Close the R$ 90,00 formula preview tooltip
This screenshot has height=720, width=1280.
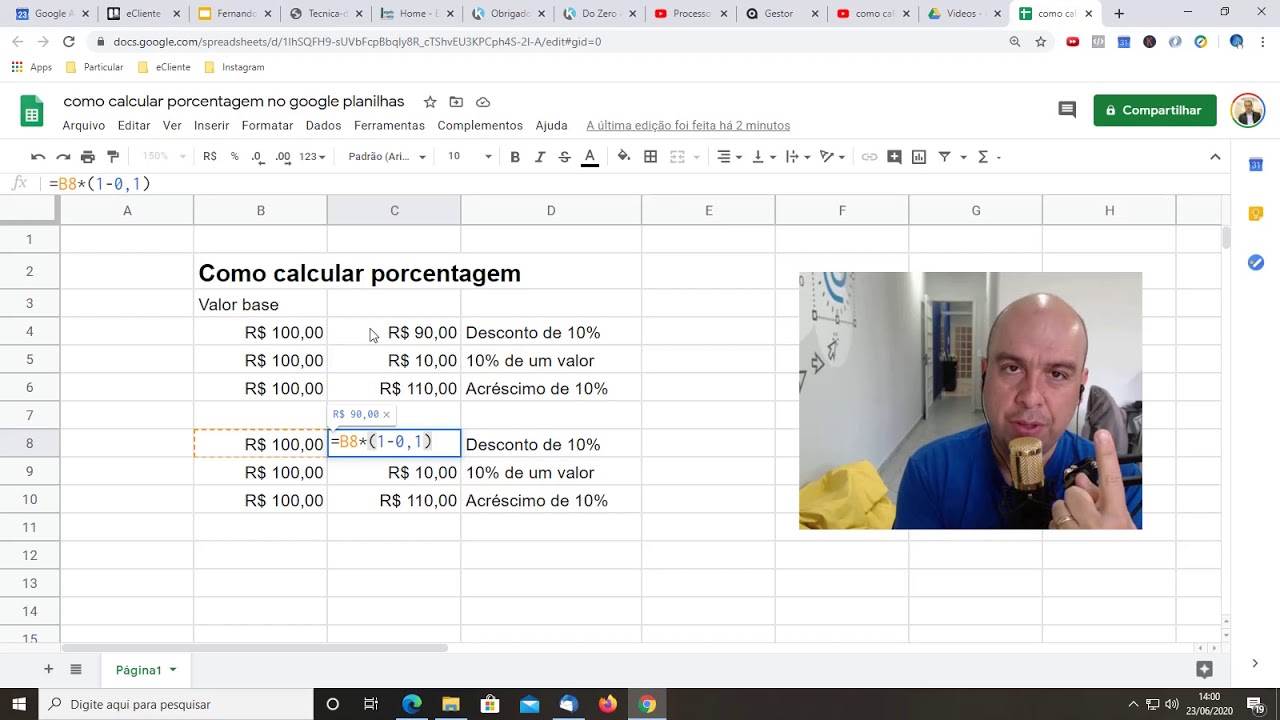[x=387, y=414]
